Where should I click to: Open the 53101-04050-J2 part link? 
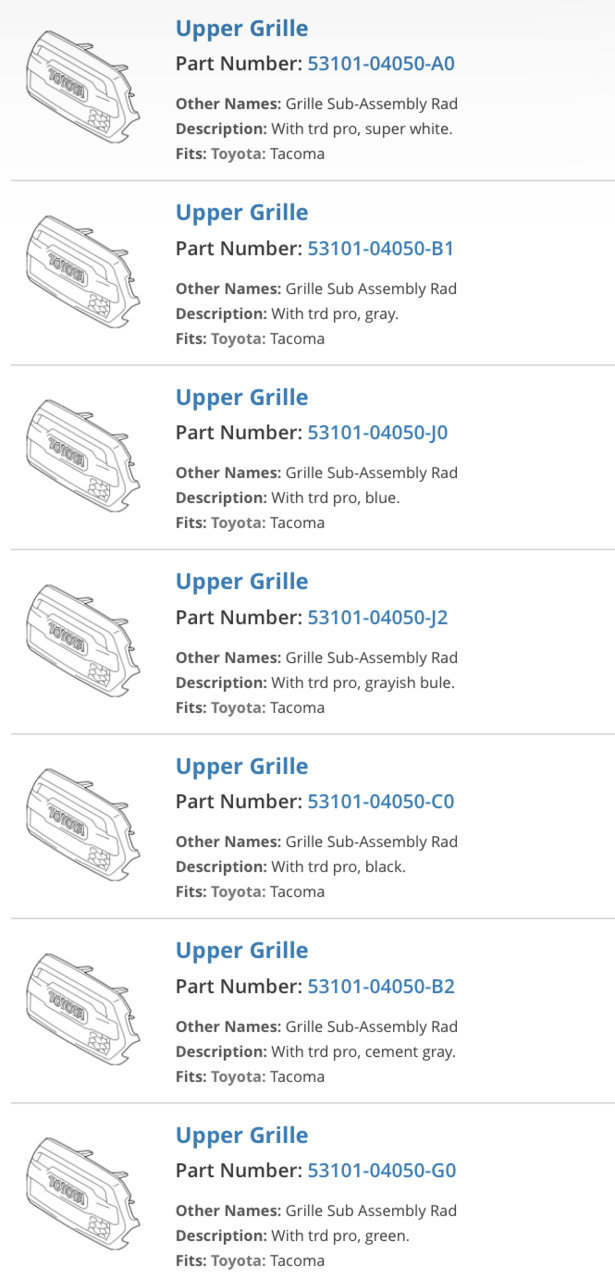click(378, 617)
